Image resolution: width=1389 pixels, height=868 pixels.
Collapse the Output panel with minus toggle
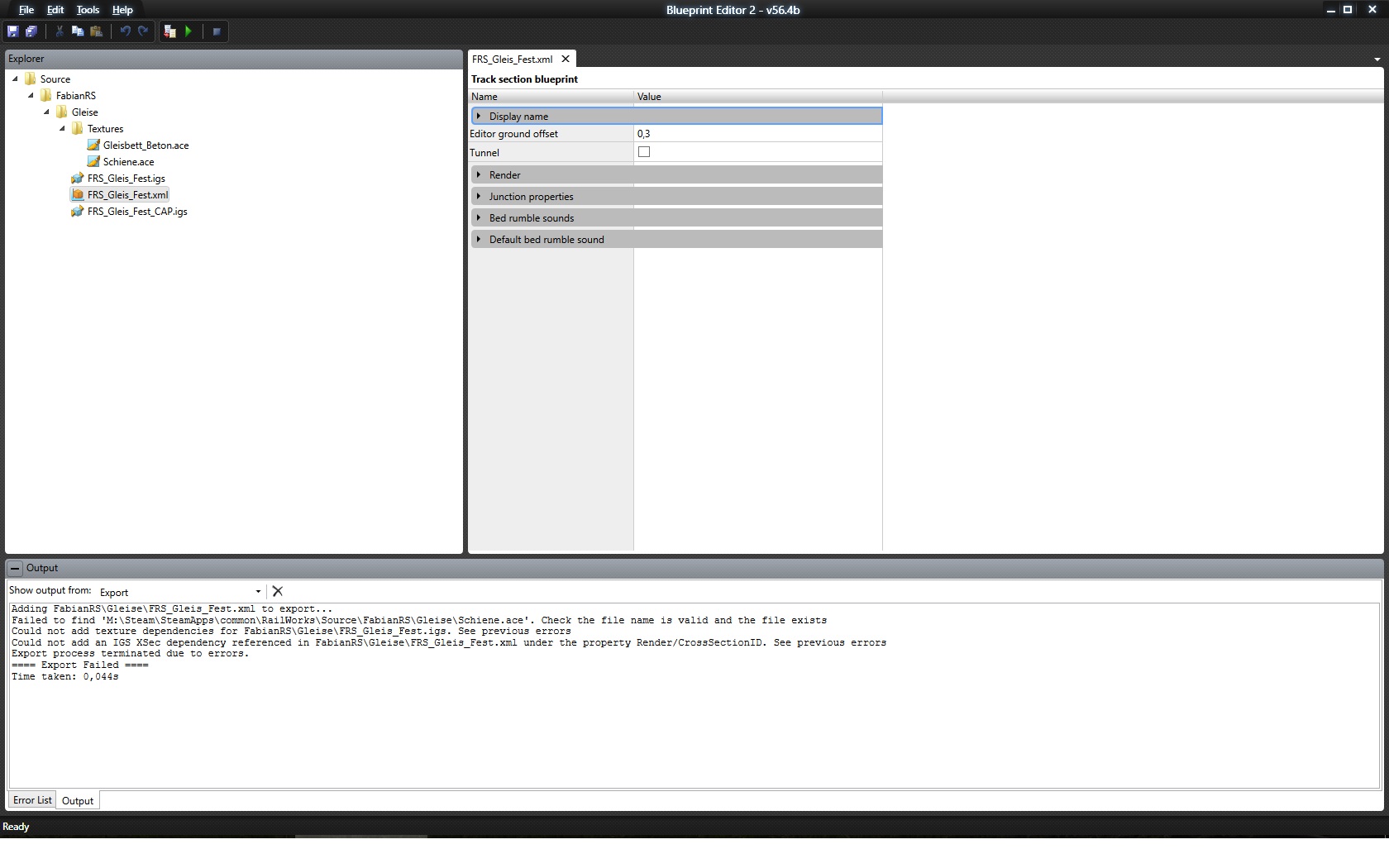[x=15, y=568]
